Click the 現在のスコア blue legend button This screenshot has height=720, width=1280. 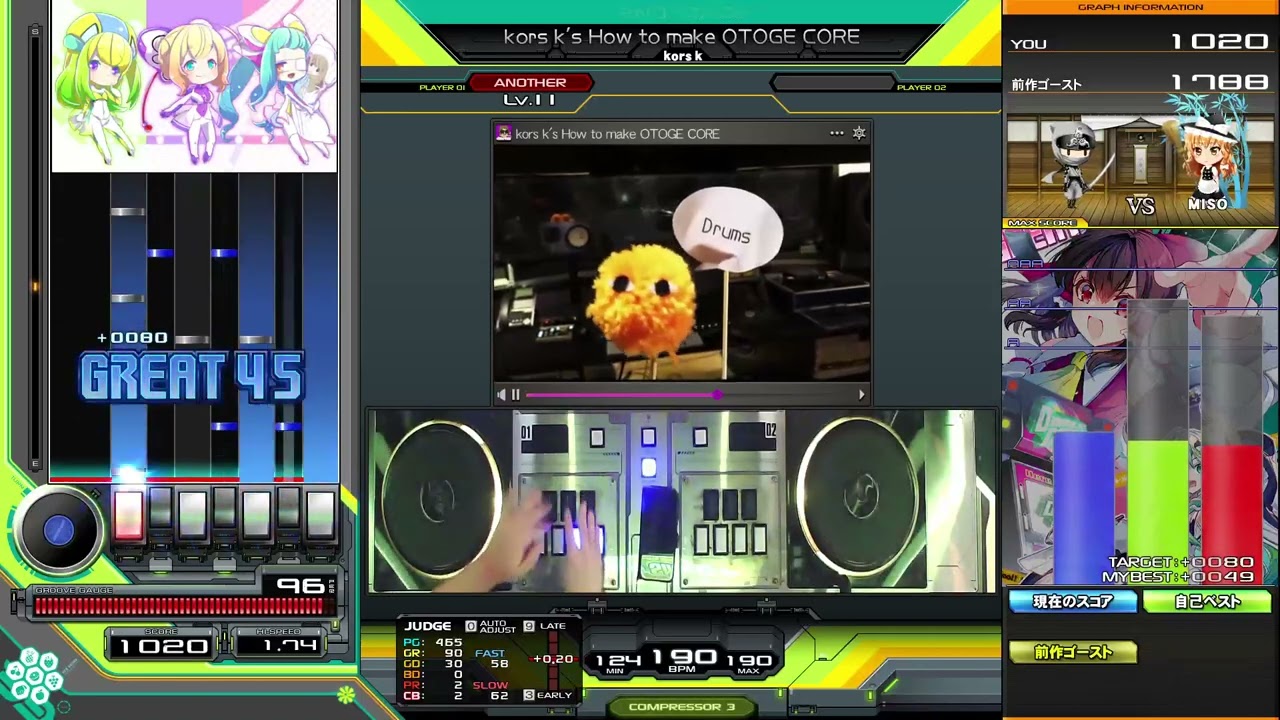[x=1073, y=602]
